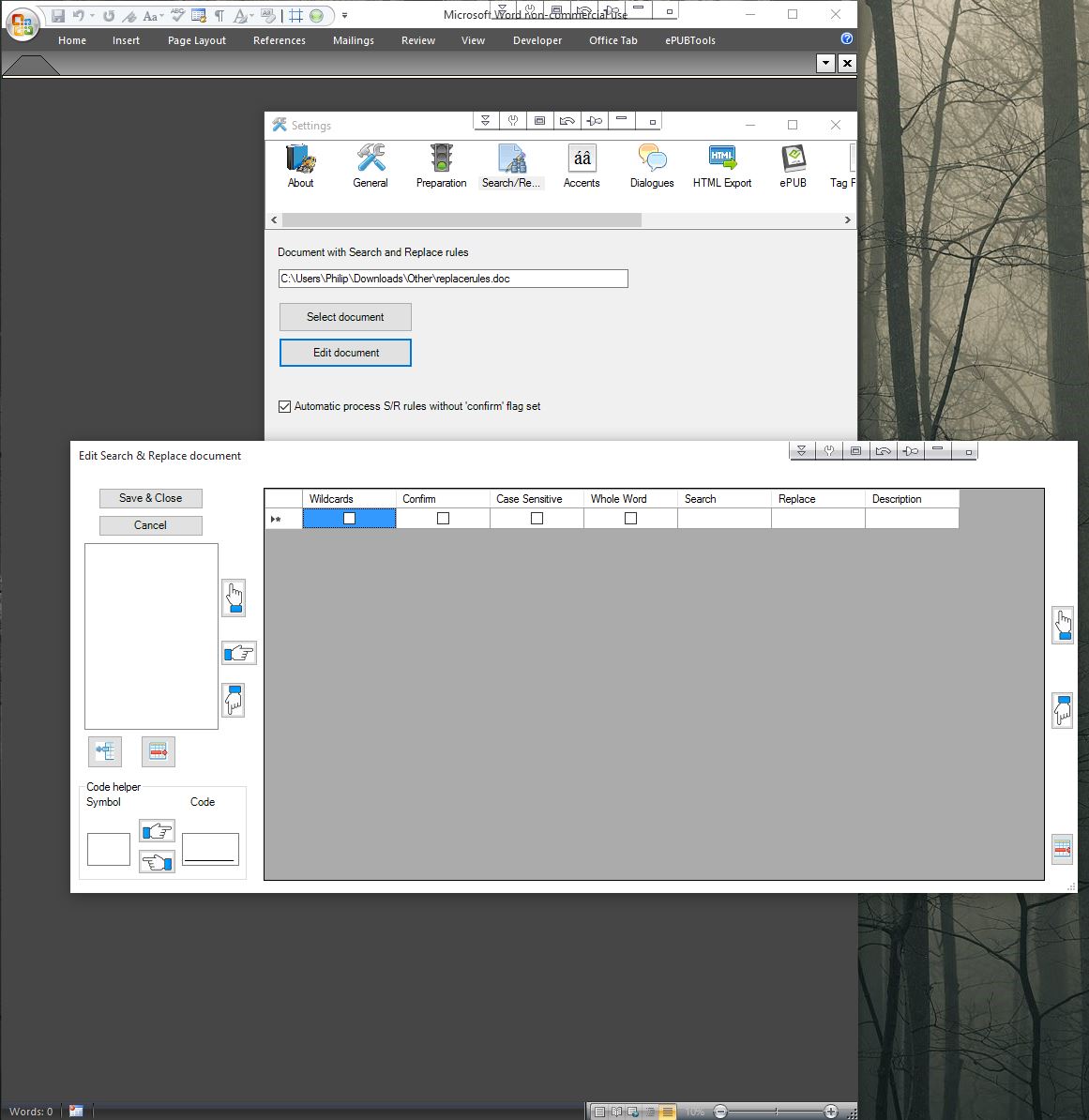Open the Office button menu
This screenshot has height=1120, width=1089.
[23, 23]
